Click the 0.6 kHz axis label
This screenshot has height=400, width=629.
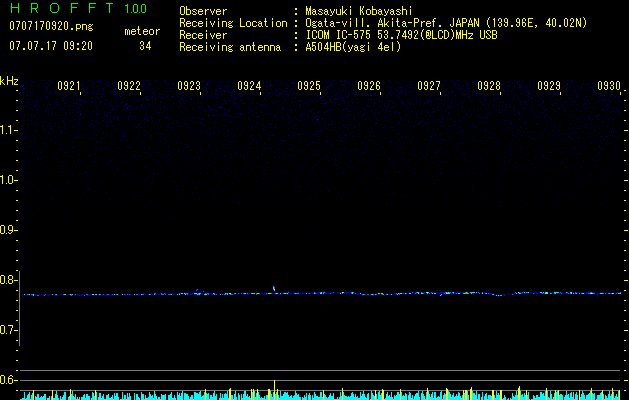(8, 380)
